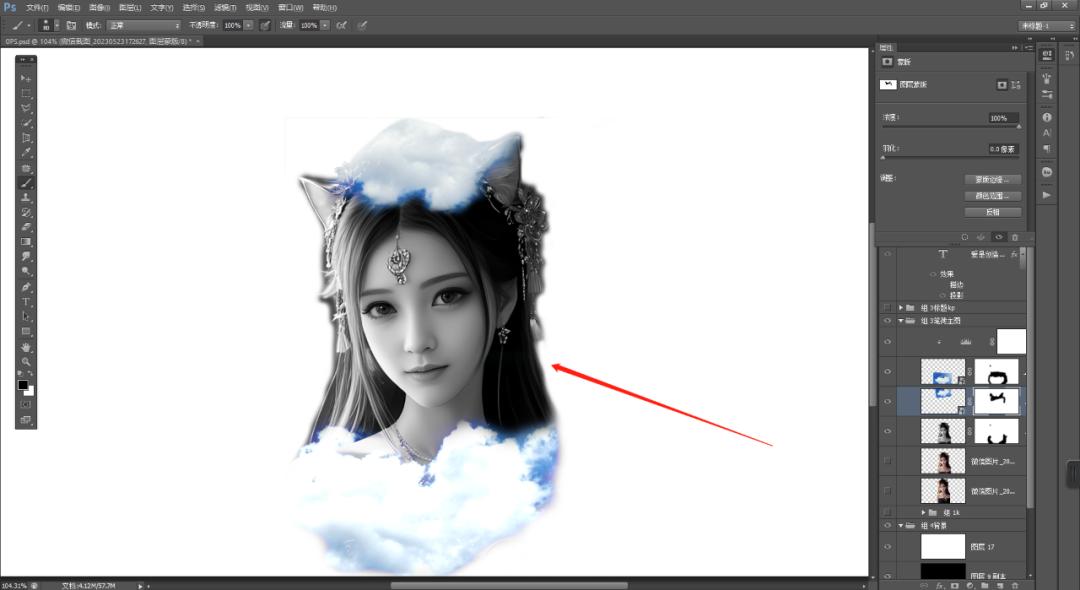Select the Move tool in the toolbox

click(x=26, y=78)
